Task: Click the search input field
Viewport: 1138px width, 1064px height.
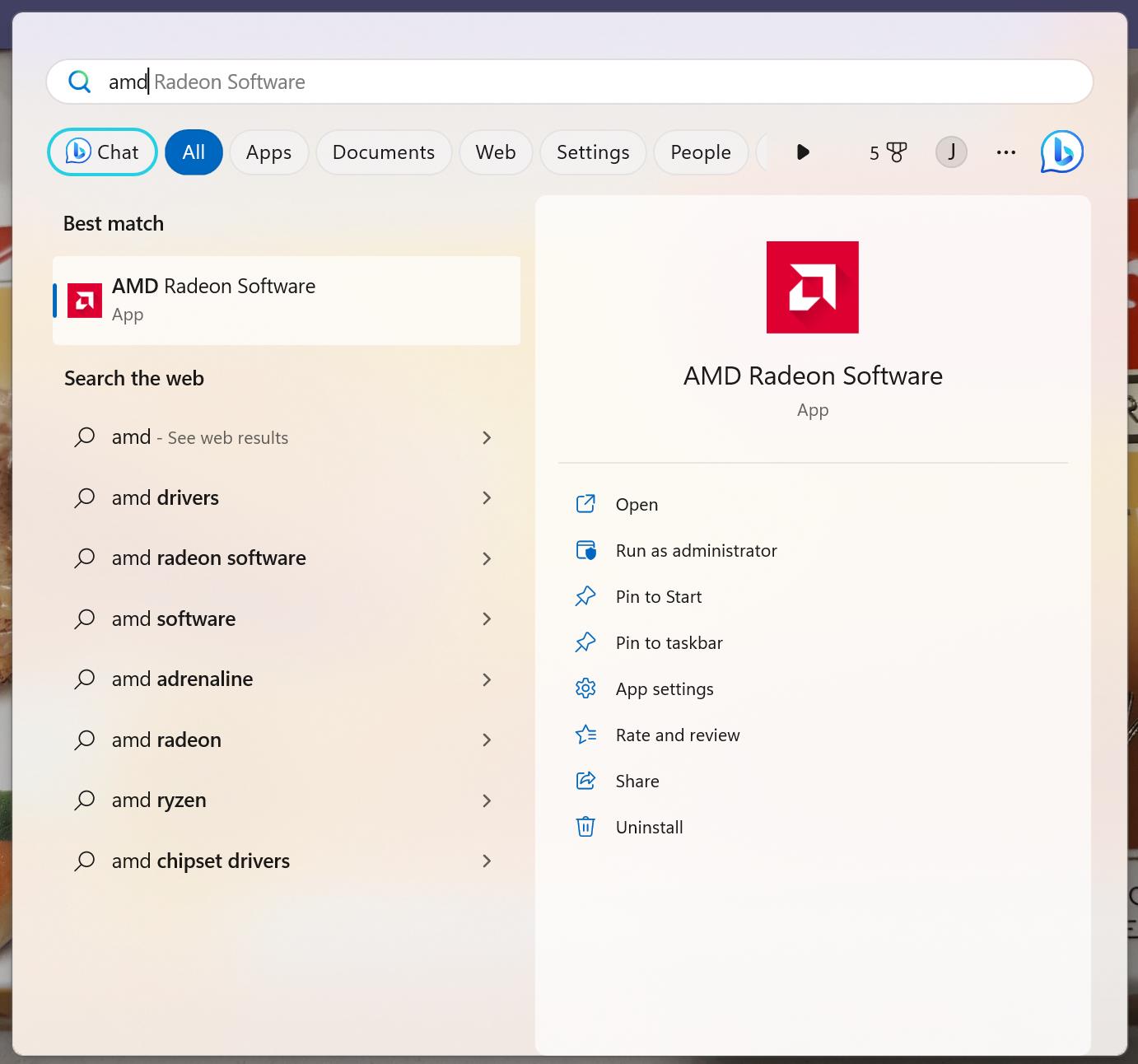Action: coord(576,82)
